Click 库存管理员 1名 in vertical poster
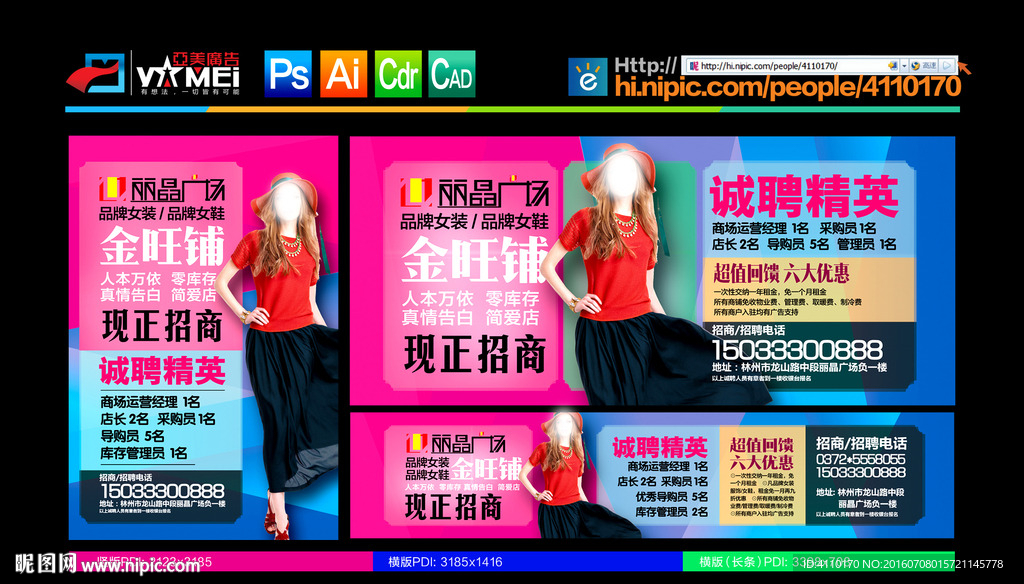The image size is (1024, 584). click(143, 453)
